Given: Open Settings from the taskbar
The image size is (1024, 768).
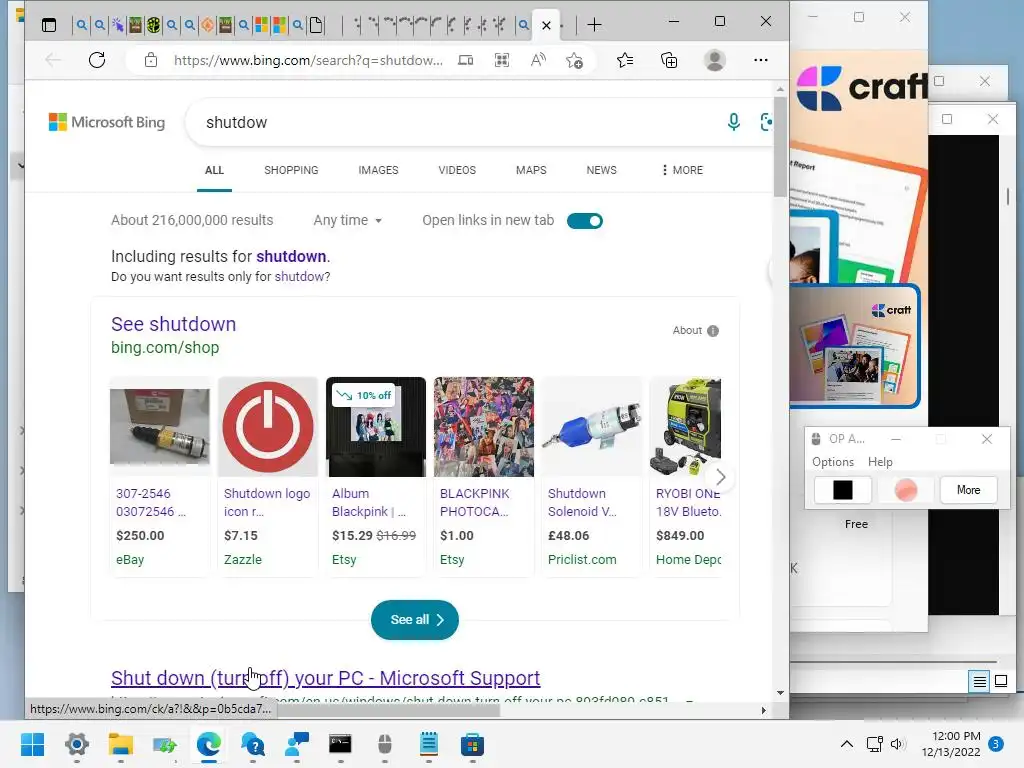Looking at the screenshot, I should 76,744.
